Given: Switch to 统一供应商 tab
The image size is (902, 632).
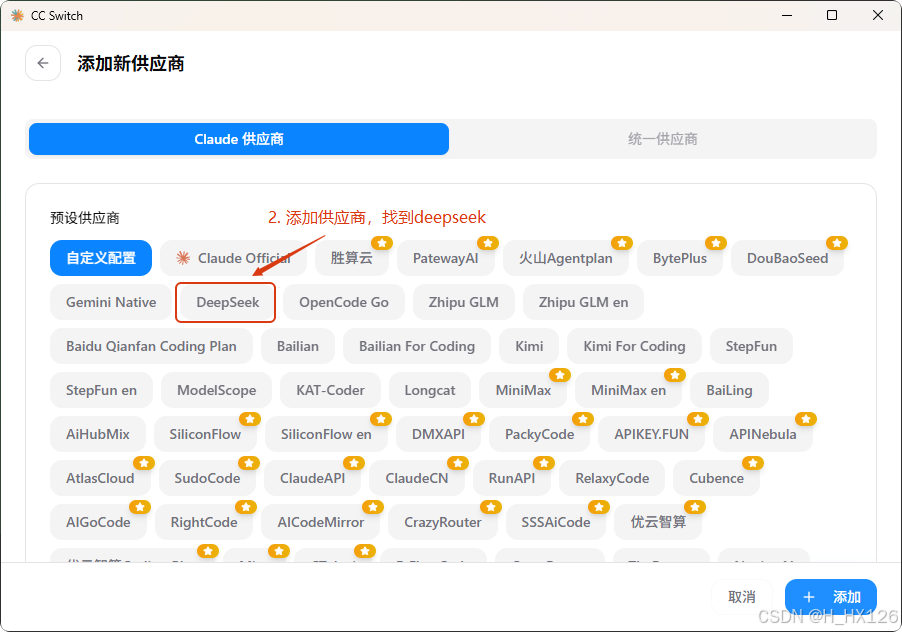Looking at the screenshot, I should tap(663, 139).
